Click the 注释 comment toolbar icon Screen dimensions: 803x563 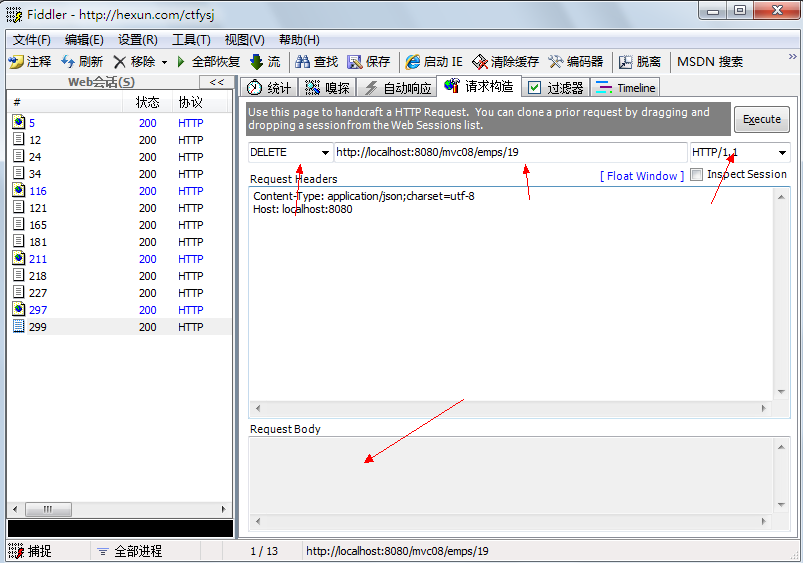coord(16,62)
